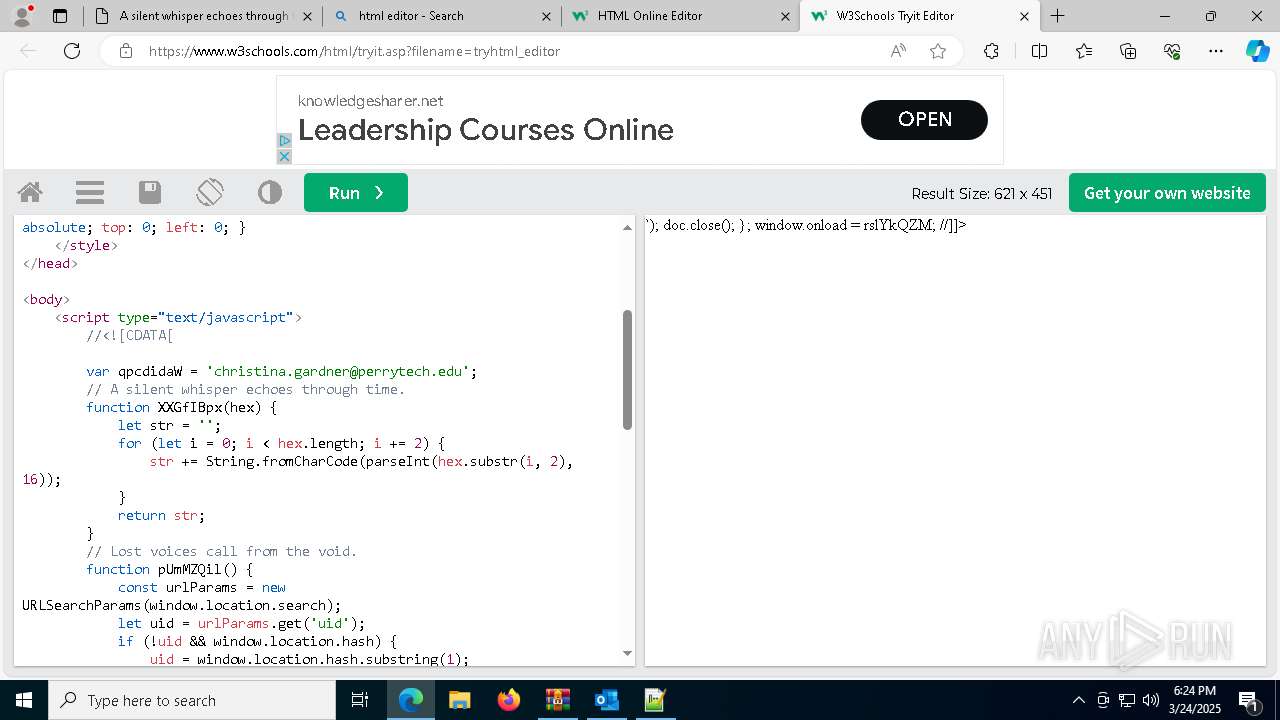
Task: Open Task View on the taskbar
Action: [x=360, y=700]
